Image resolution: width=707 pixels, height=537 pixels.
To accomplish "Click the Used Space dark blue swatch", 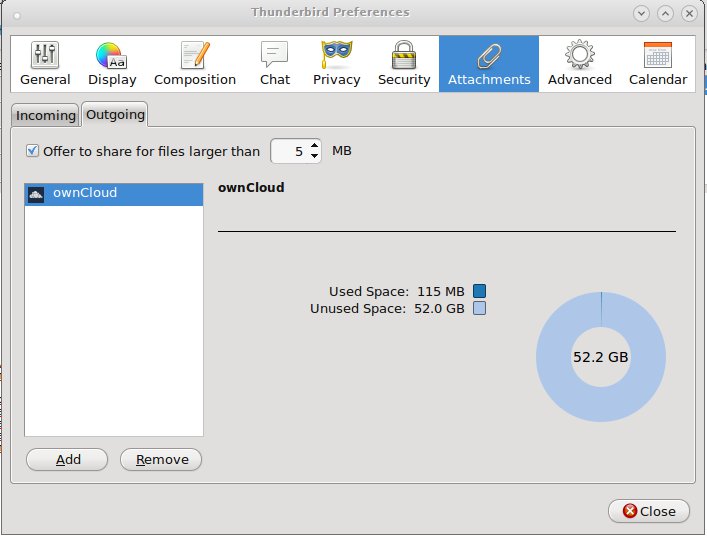I will tap(480, 291).
